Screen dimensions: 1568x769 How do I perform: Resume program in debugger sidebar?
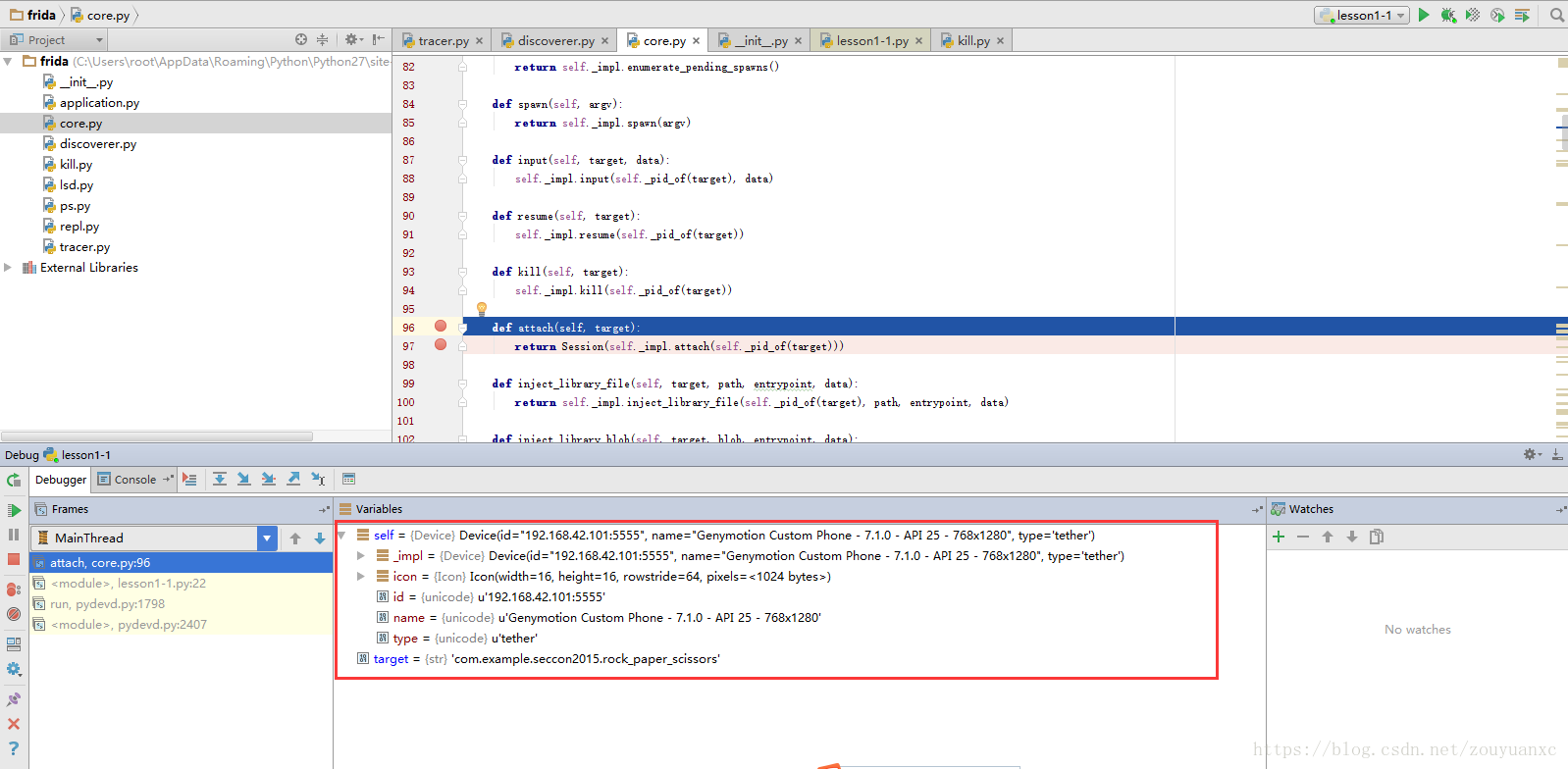click(x=14, y=510)
